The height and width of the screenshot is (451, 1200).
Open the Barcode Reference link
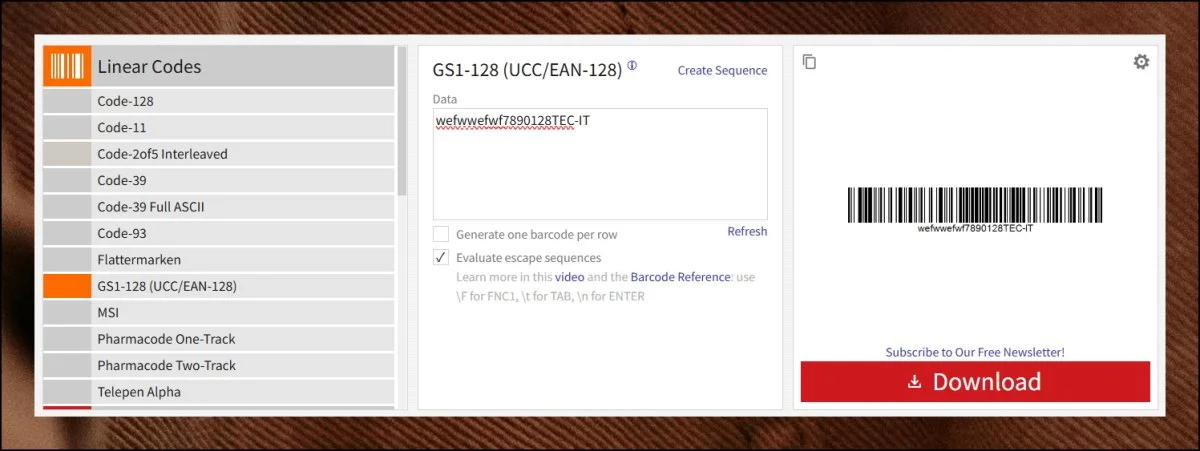click(680, 277)
